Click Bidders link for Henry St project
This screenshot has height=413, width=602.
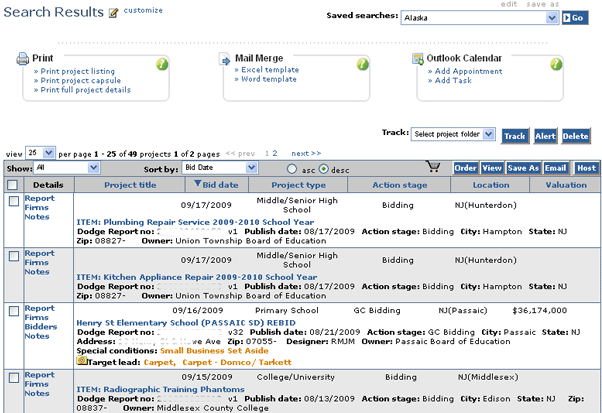point(41,327)
